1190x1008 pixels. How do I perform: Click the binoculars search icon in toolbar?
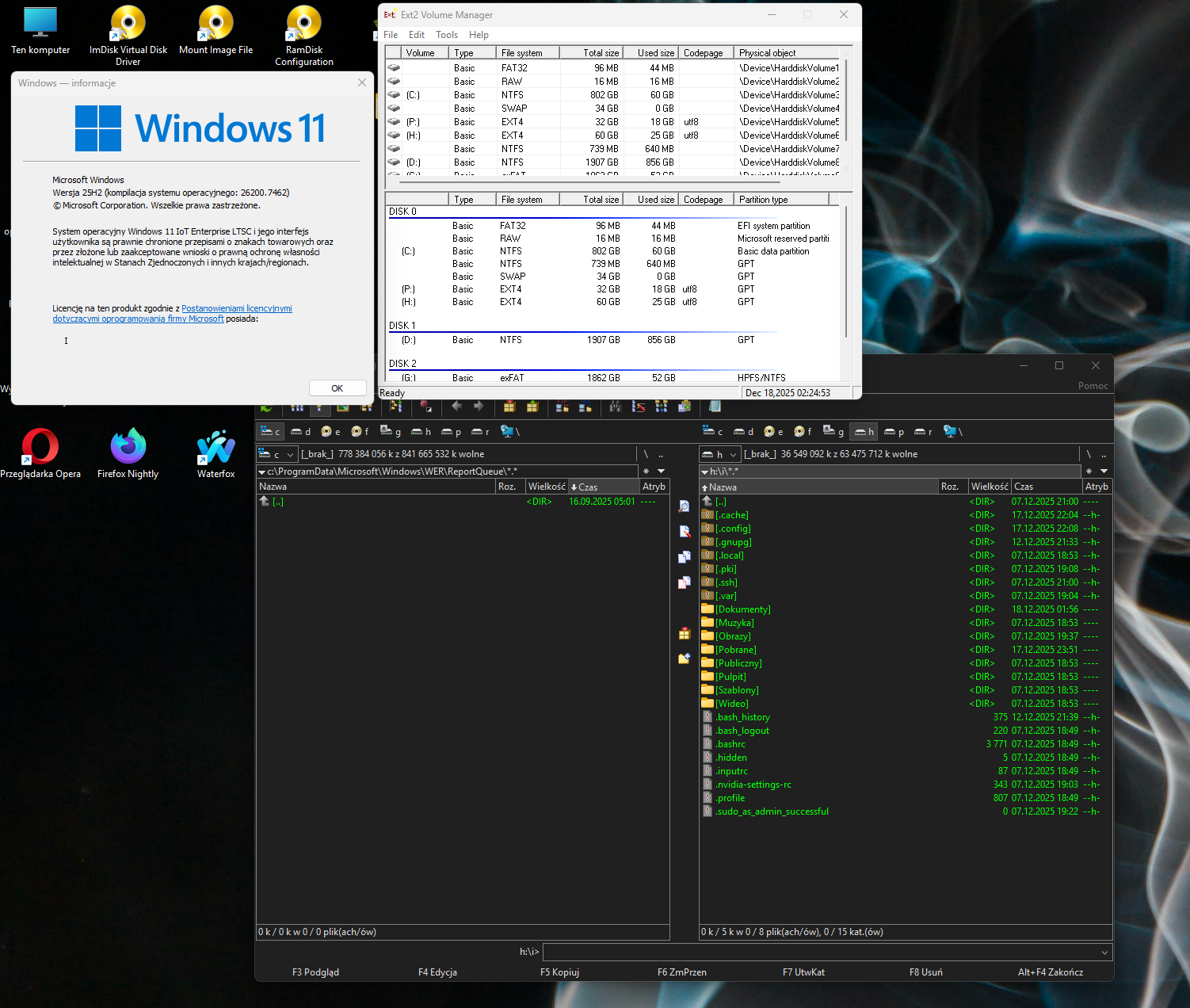615,407
